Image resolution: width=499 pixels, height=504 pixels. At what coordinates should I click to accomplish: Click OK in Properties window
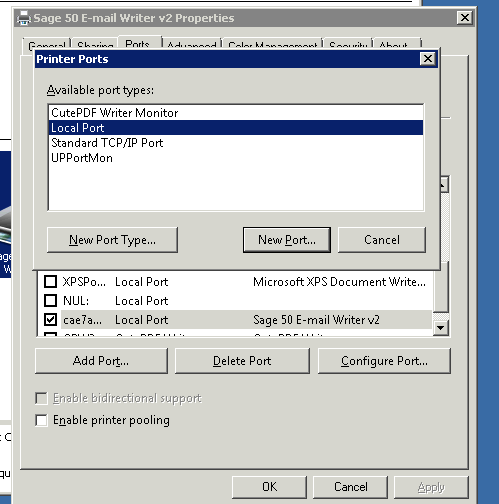pos(269,487)
